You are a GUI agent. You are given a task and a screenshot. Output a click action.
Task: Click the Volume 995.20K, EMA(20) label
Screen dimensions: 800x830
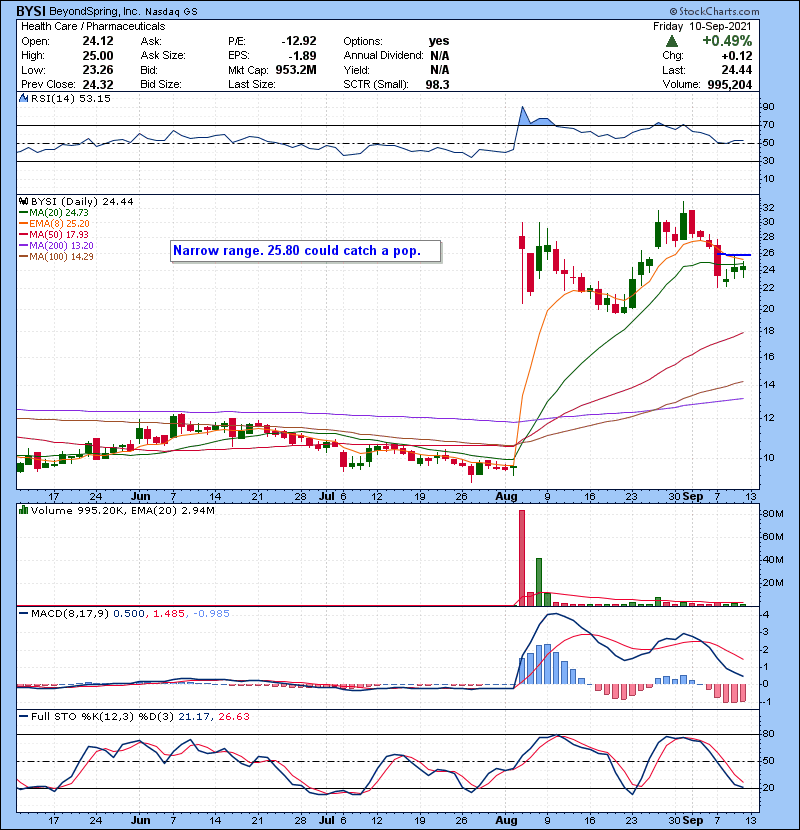tap(123, 511)
